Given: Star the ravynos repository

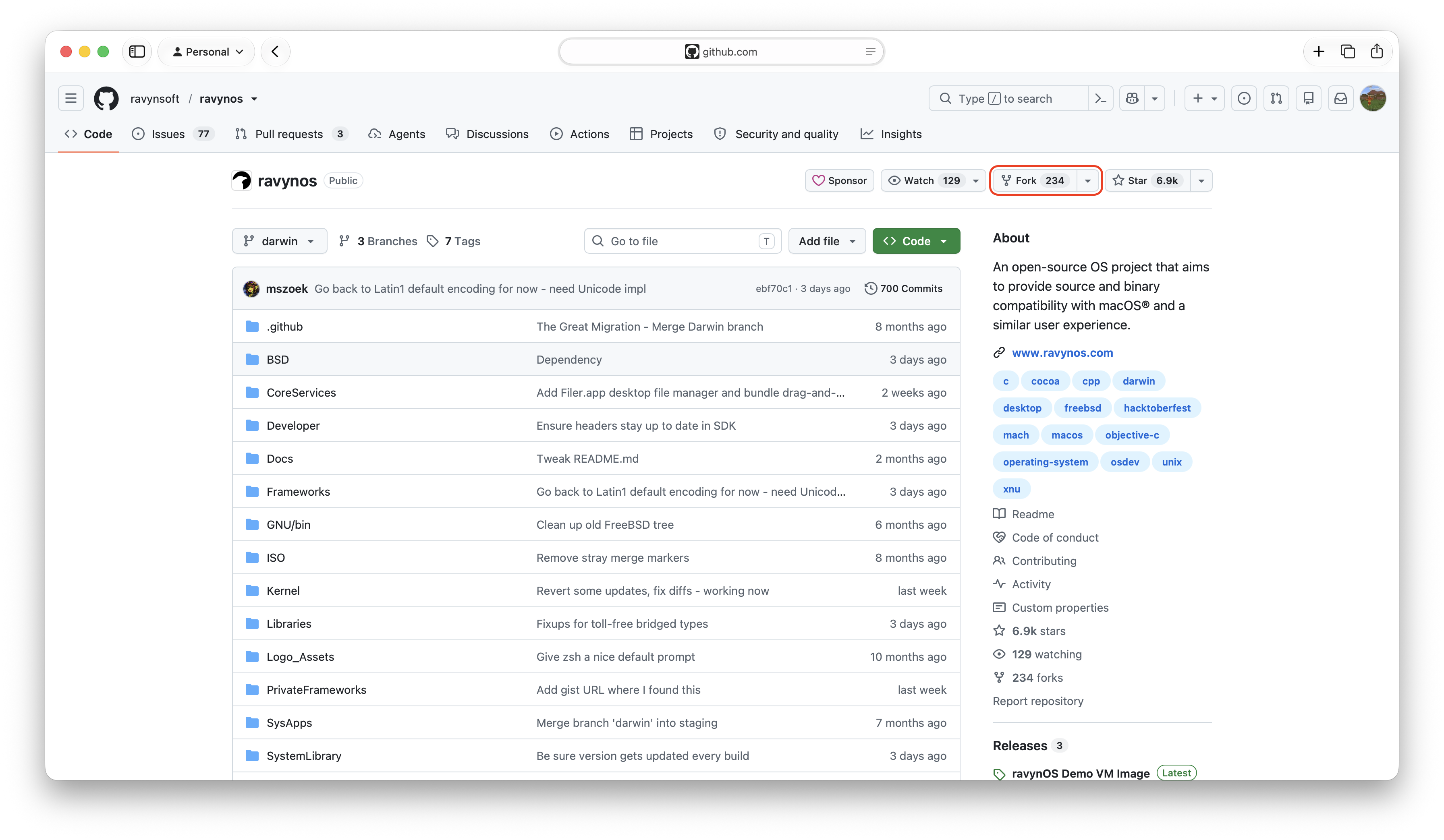Looking at the screenshot, I should [x=1147, y=180].
